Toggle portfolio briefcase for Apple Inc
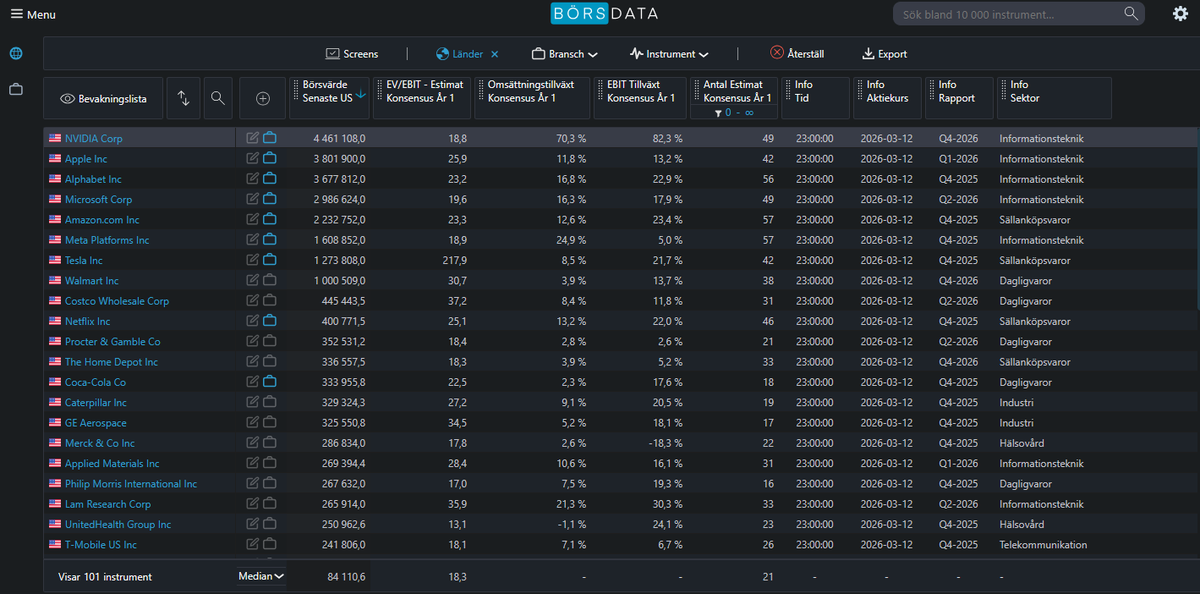This screenshot has width=1200, height=594. point(270,159)
